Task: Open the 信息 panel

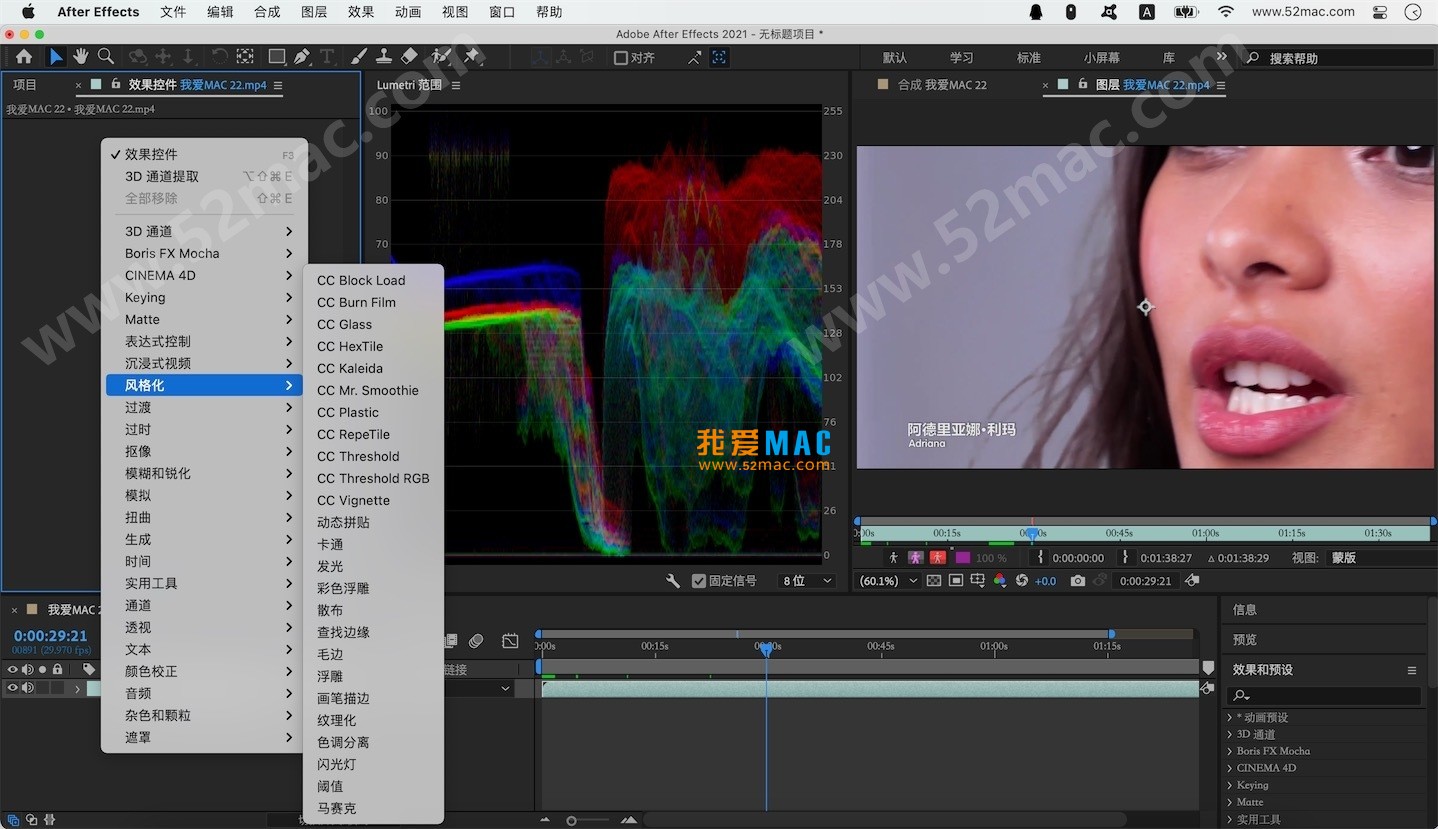Action: click(1245, 609)
